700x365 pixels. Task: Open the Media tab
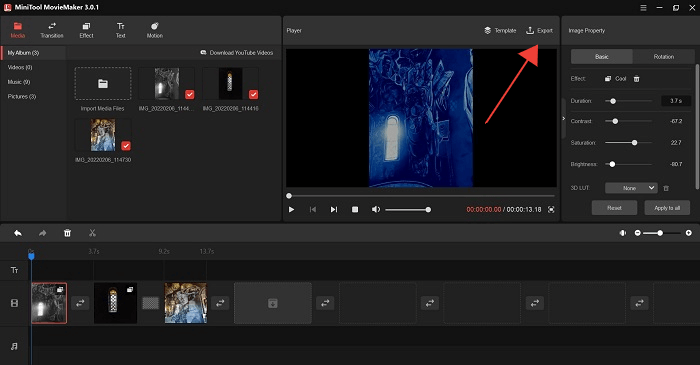pyautogui.click(x=17, y=30)
